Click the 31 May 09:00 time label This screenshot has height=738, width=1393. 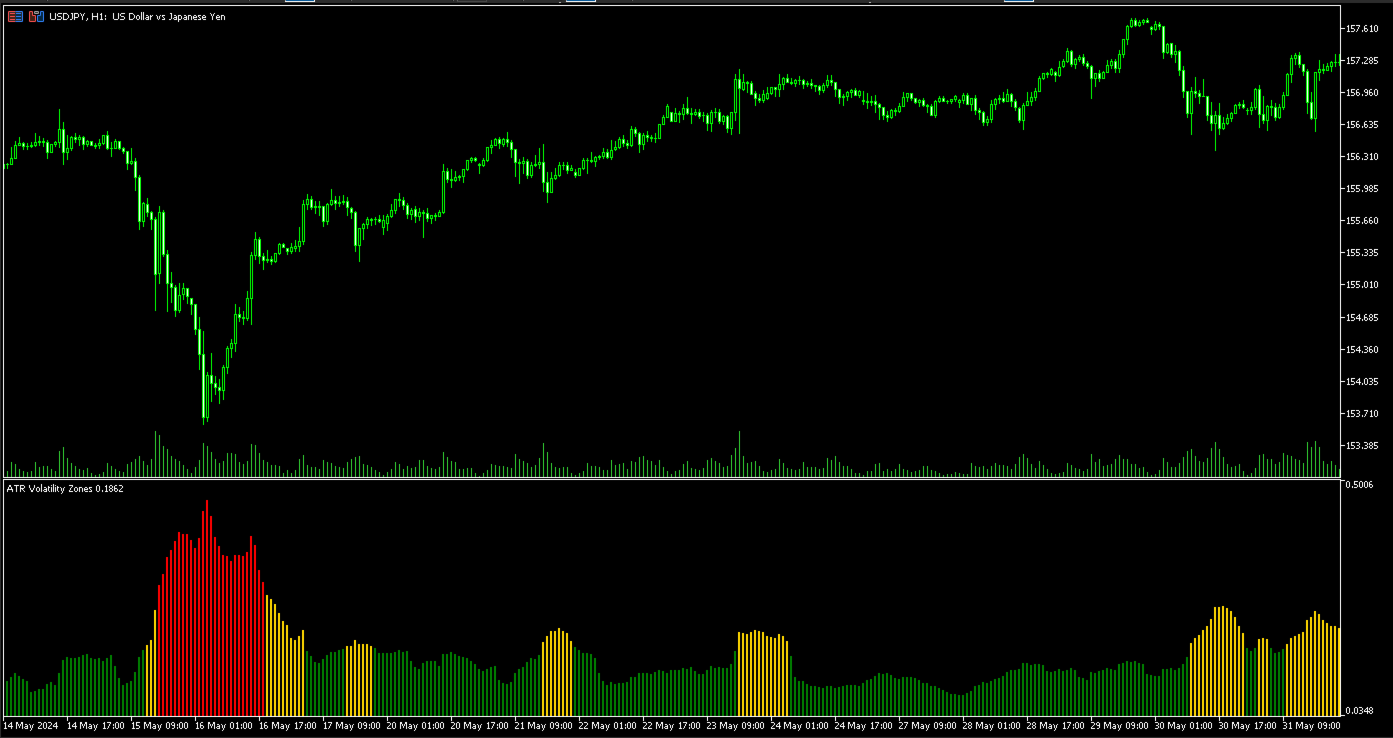pos(1314,725)
